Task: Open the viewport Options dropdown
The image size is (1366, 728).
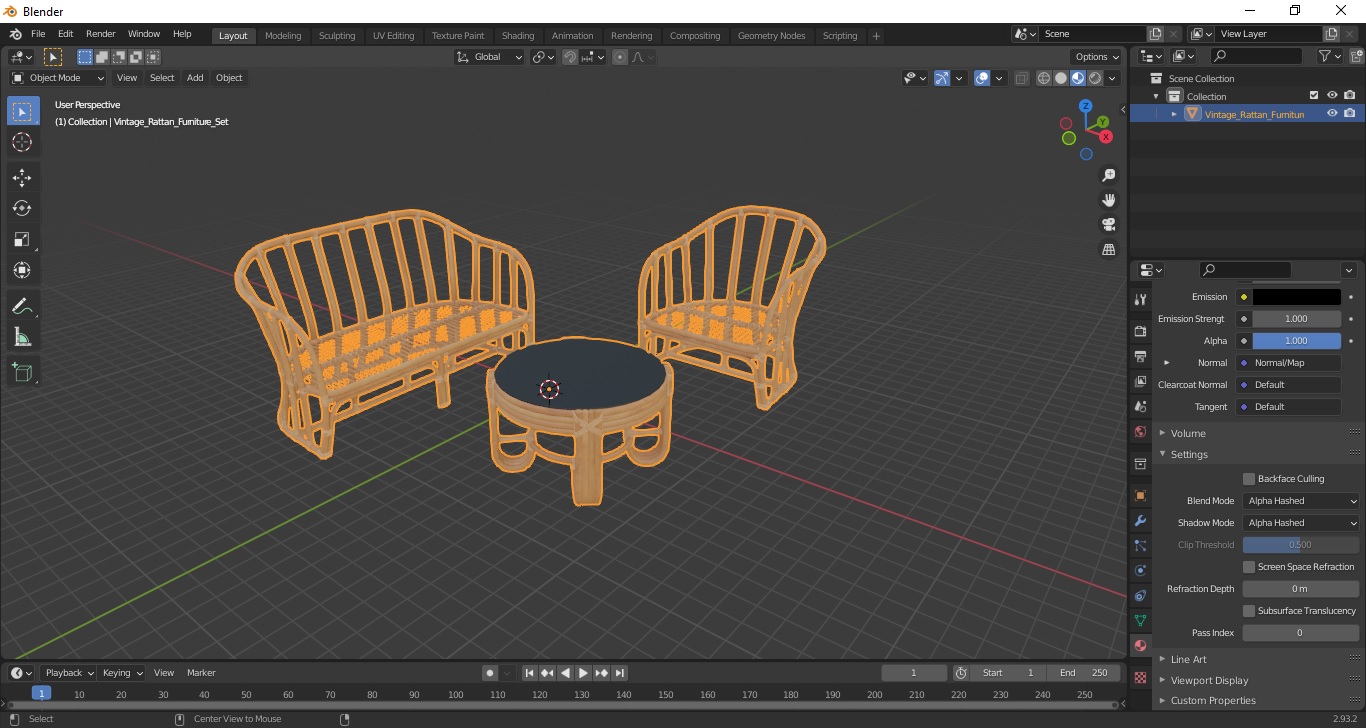Action: pyautogui.click(x=1097, y=57)
